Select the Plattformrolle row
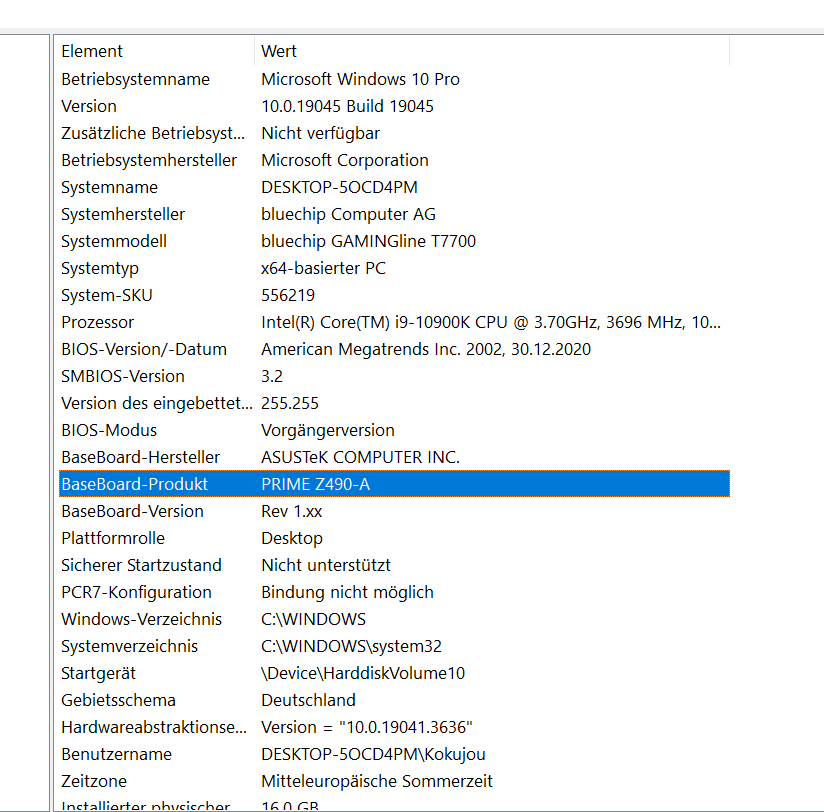 pyautogui.click(x=394, y=538)
